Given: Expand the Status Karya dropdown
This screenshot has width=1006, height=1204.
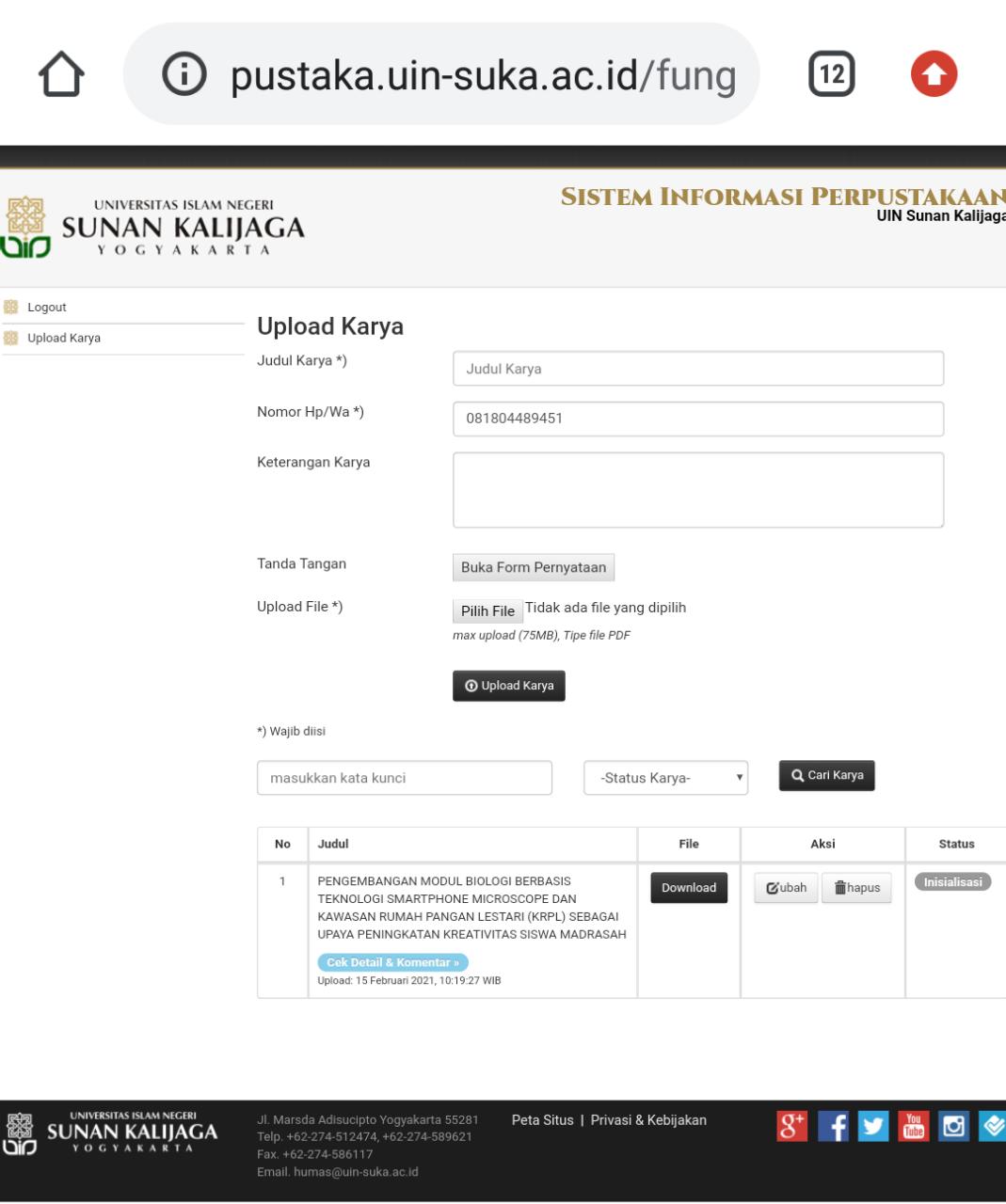Looking at the screenshot, I should 665,778.
